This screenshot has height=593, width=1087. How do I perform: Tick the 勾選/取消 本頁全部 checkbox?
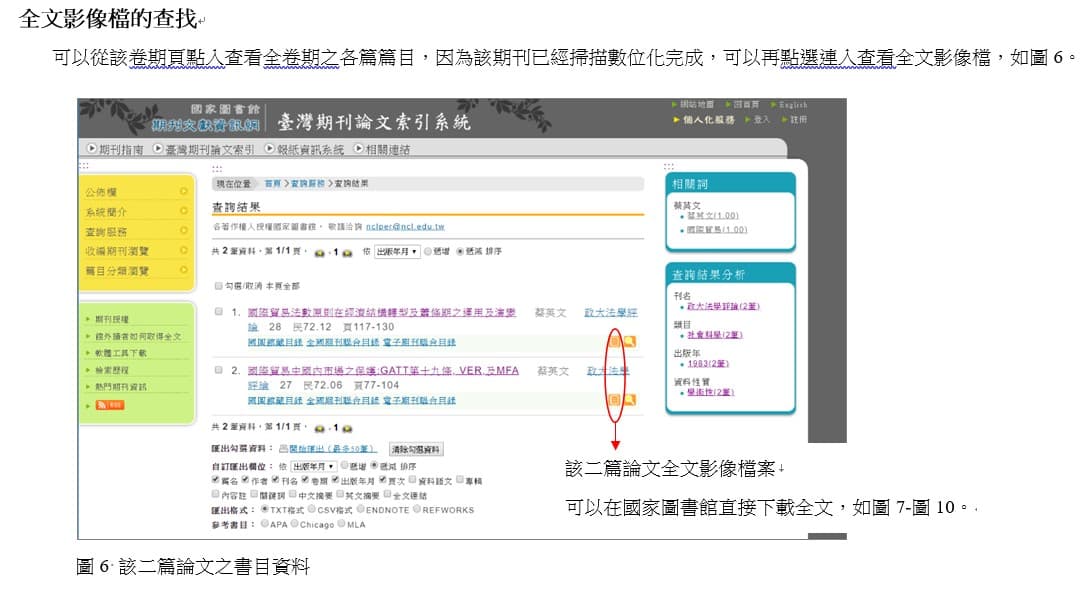[x=219, y=286]
